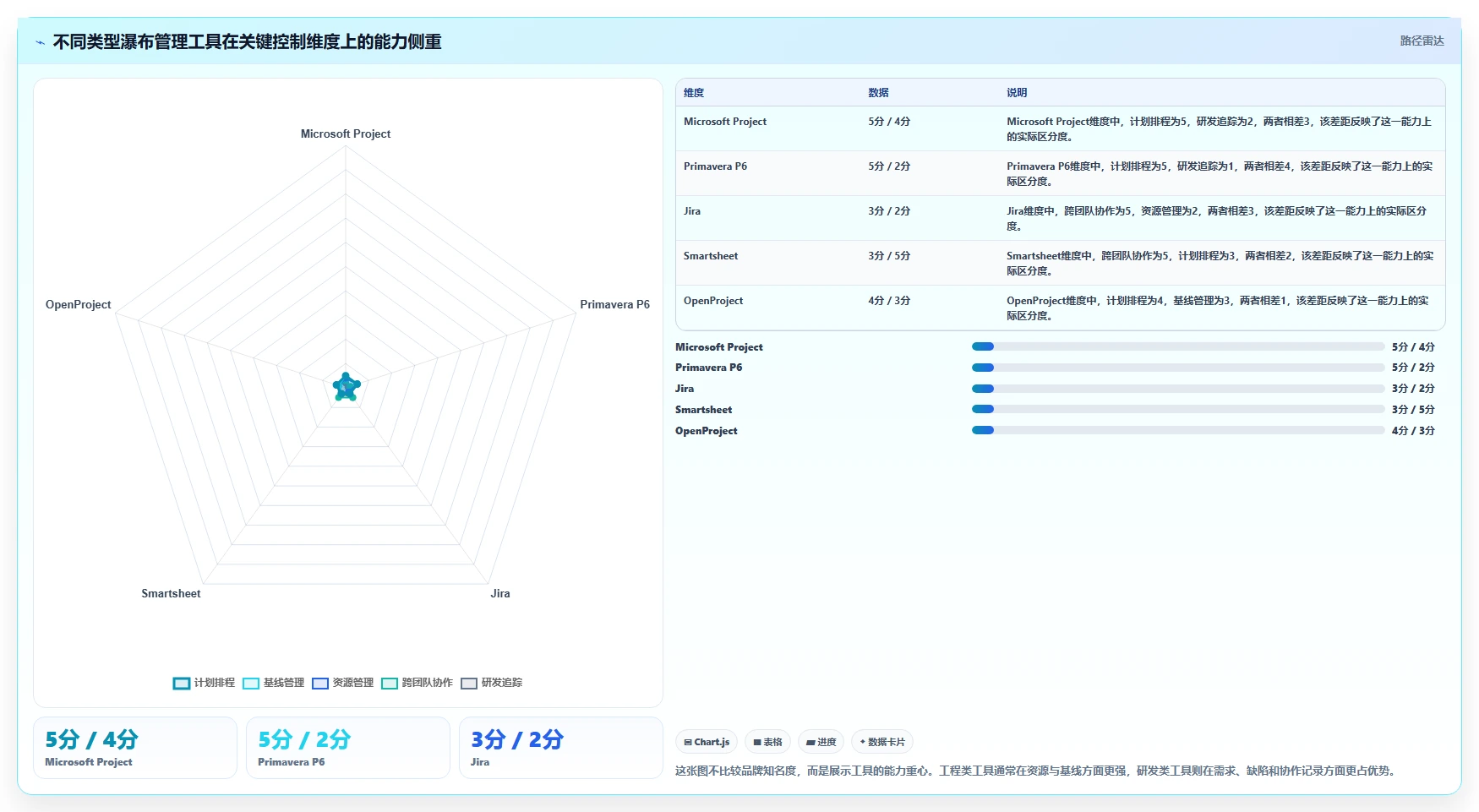
Task: Click the radar data cluster at chart center
Action: [346, 388]
